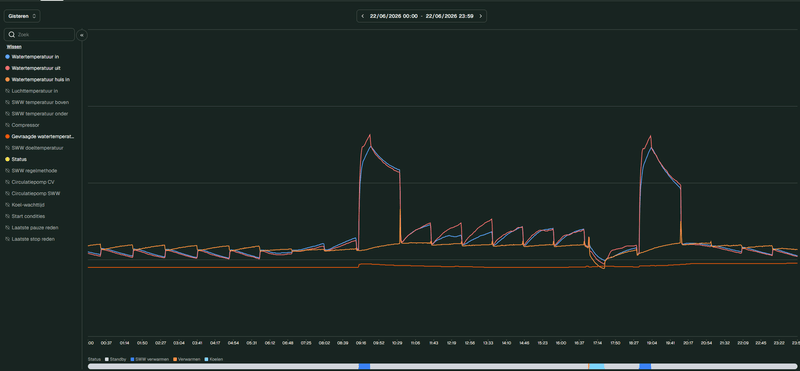Click the Standby legend entry
800x371 pixels.
115,359
